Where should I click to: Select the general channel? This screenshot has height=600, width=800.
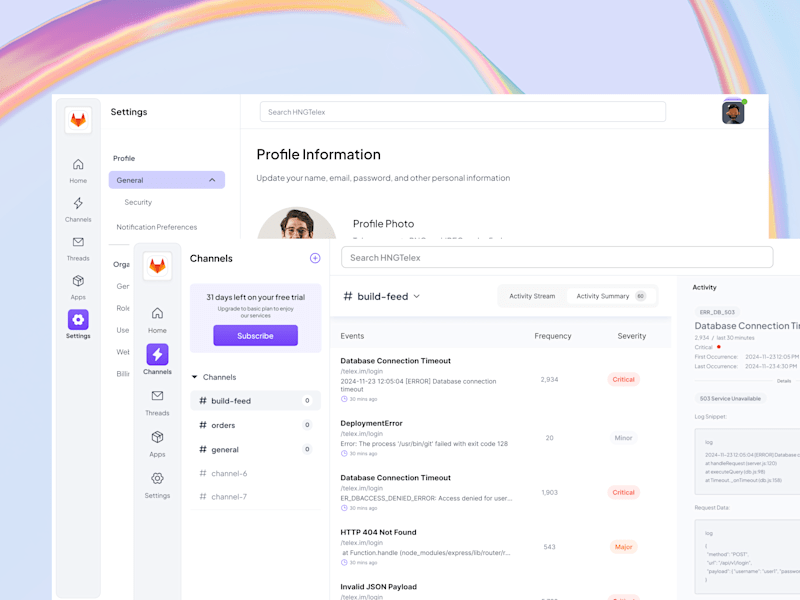pos(256,449)
